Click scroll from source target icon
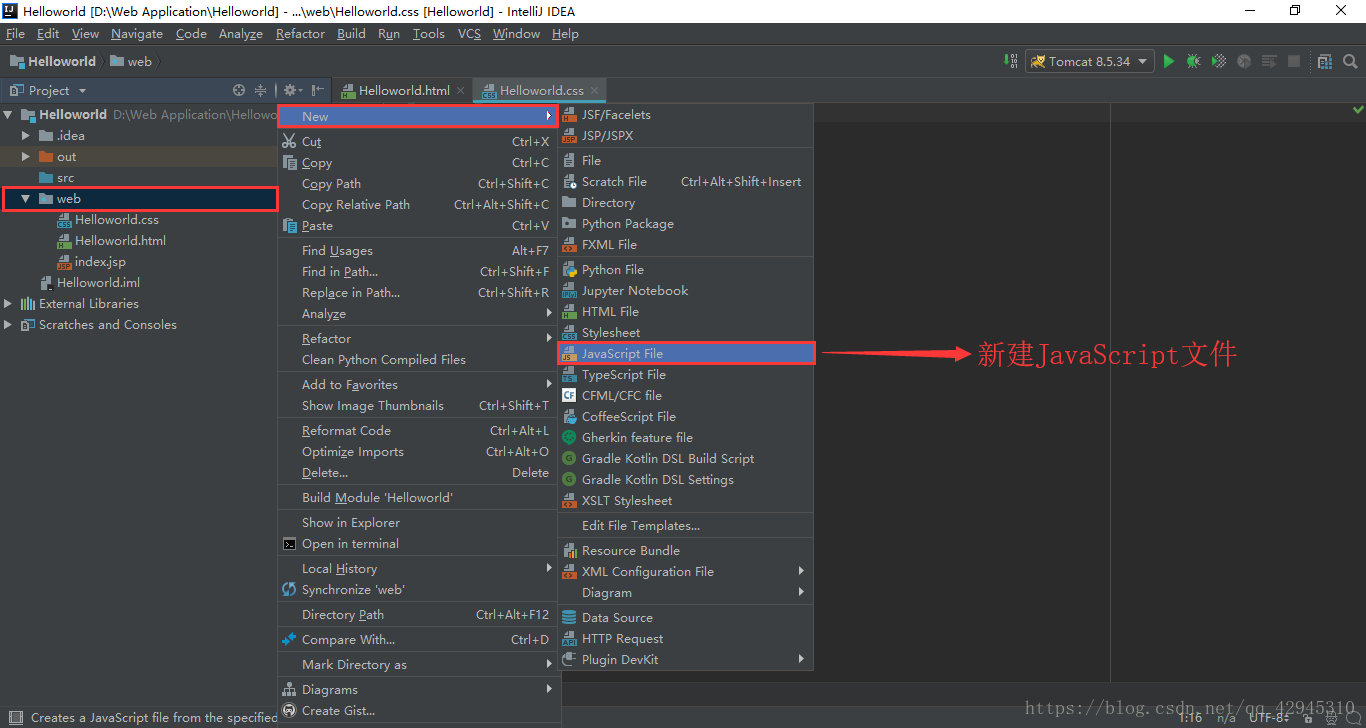The height and width of the screenshot is (728, 1366). pyautogui.click(x=239, y=90)
